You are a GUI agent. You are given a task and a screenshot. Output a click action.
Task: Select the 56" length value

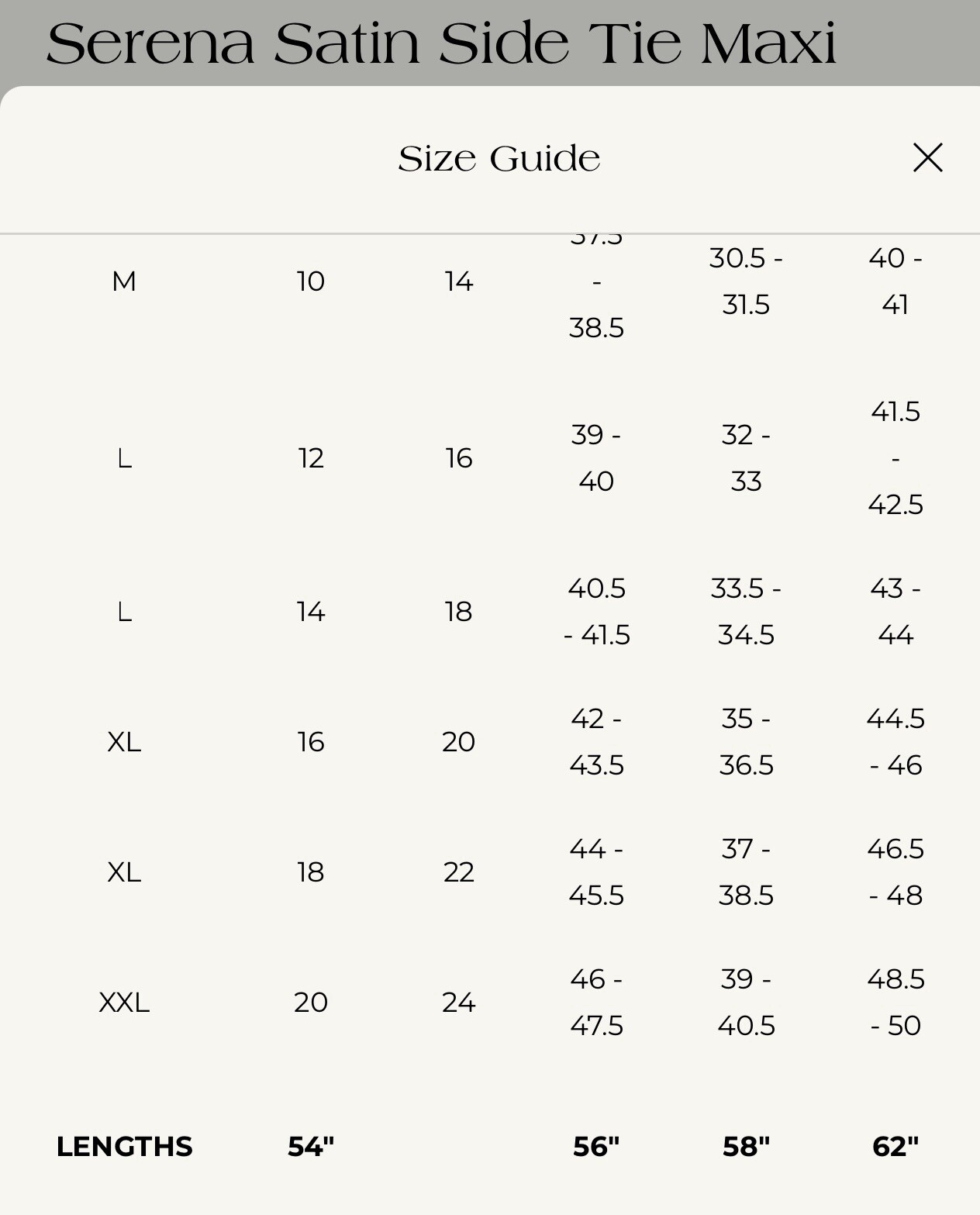(x=596, y=1147)
